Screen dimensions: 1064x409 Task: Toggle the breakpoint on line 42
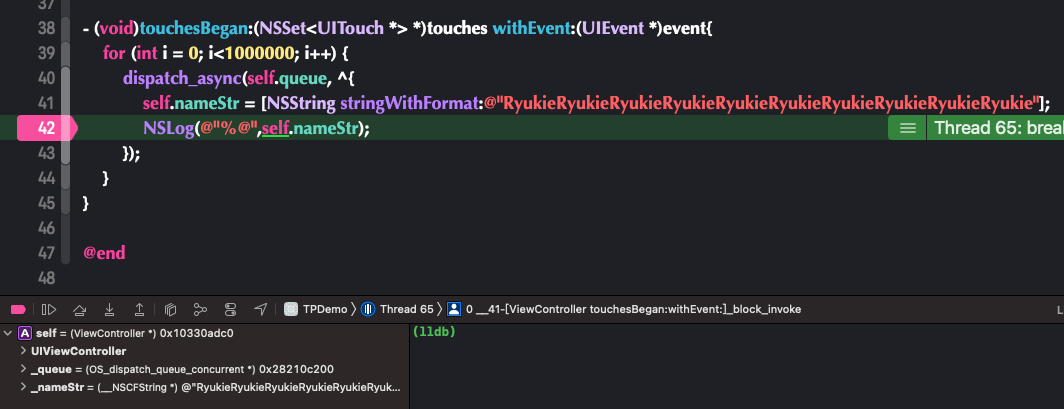pos(47,128)
